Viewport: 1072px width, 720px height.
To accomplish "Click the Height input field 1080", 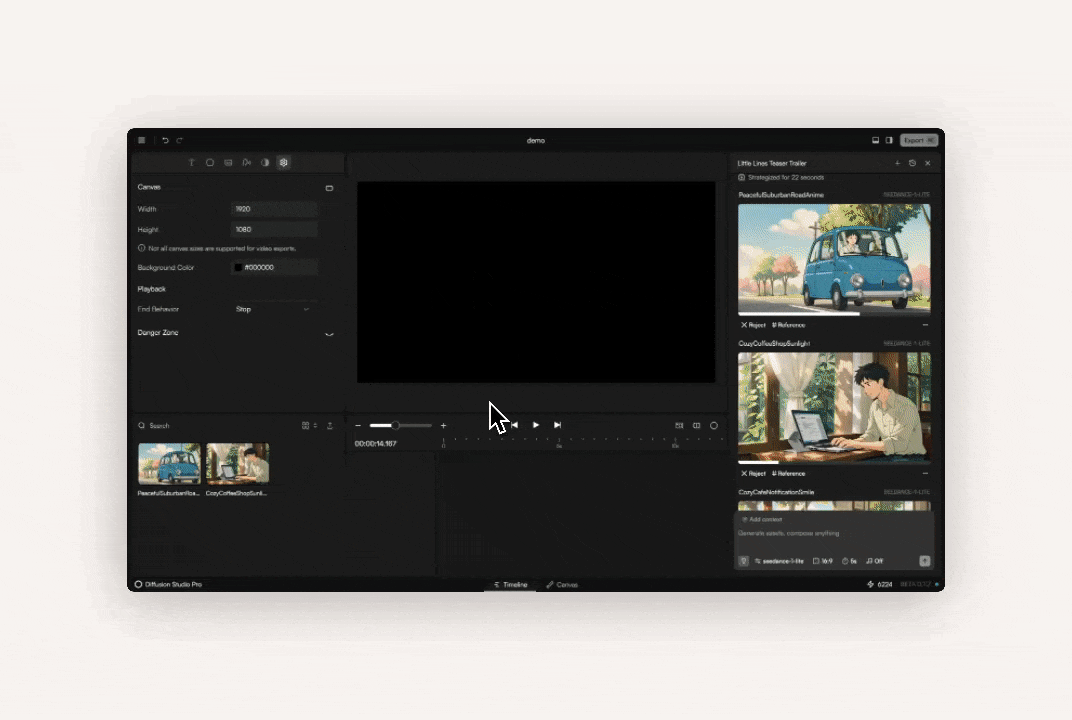I will (x=274, y=230).
